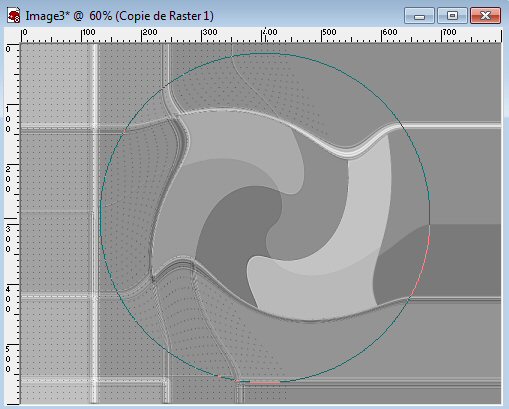Click the 300 mark on horizontal ruler
This screenshot has width=509, height=409.
(210, 32)
